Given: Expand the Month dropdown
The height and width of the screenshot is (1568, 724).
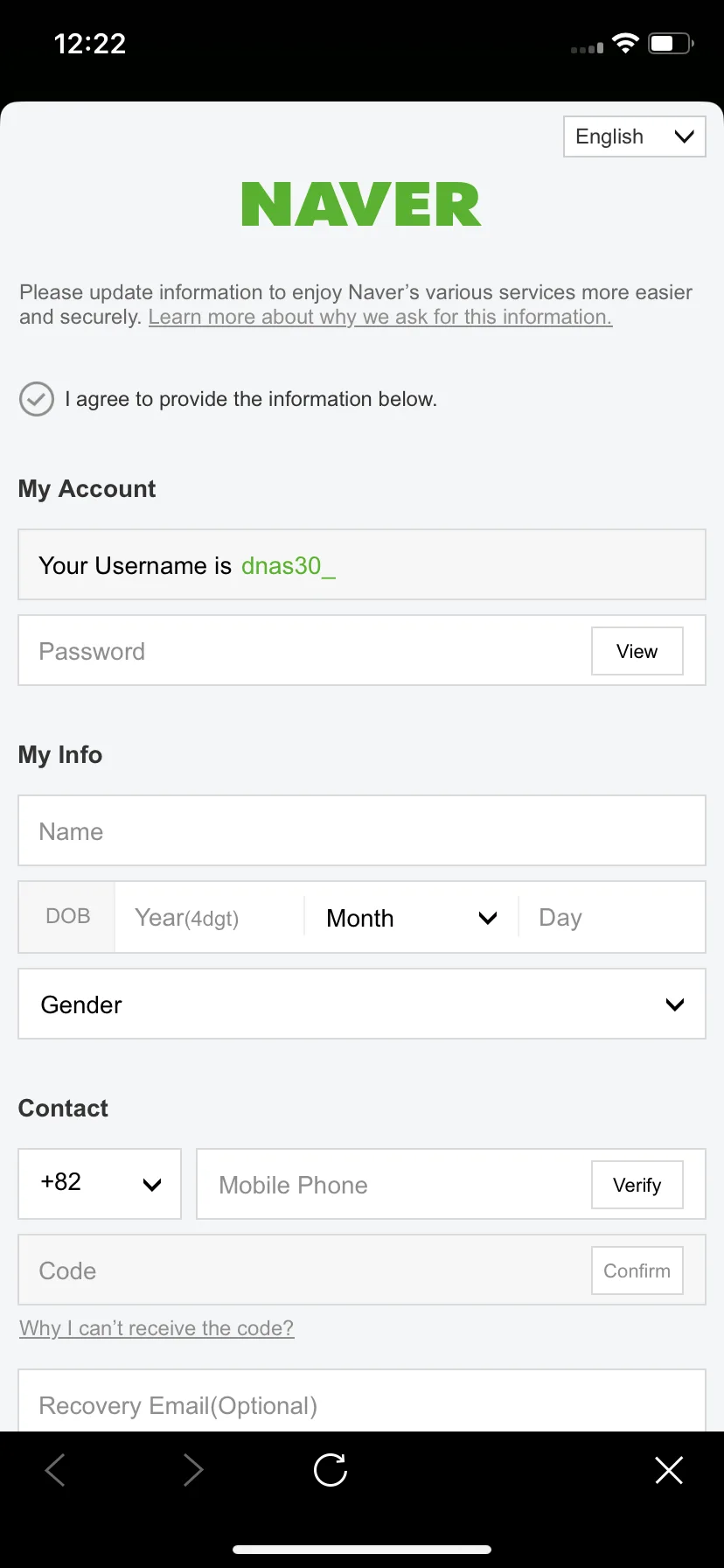Looking at the screenshot, I should [411, 918].
